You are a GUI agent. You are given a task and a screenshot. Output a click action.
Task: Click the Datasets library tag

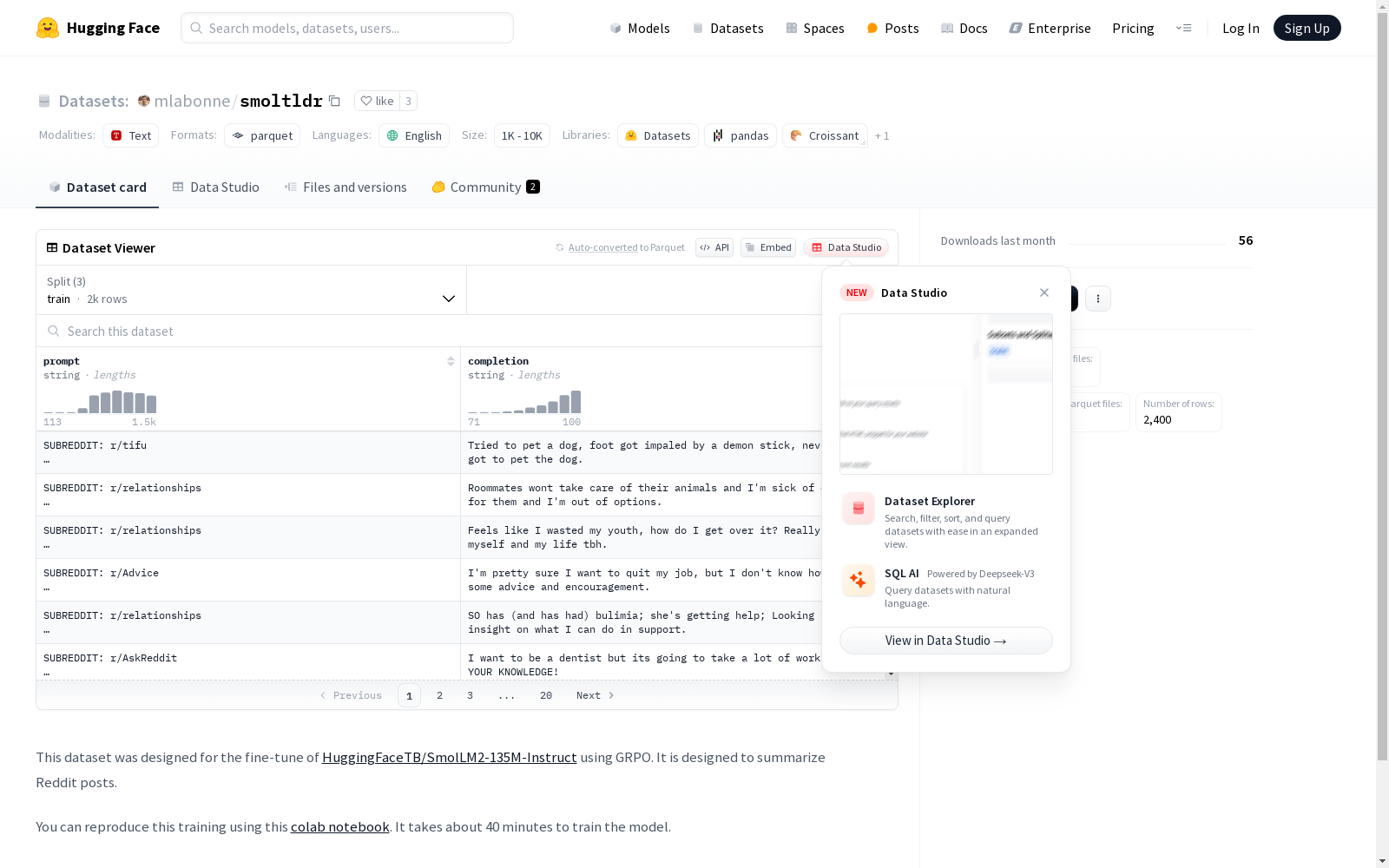[x=658, y=135]
